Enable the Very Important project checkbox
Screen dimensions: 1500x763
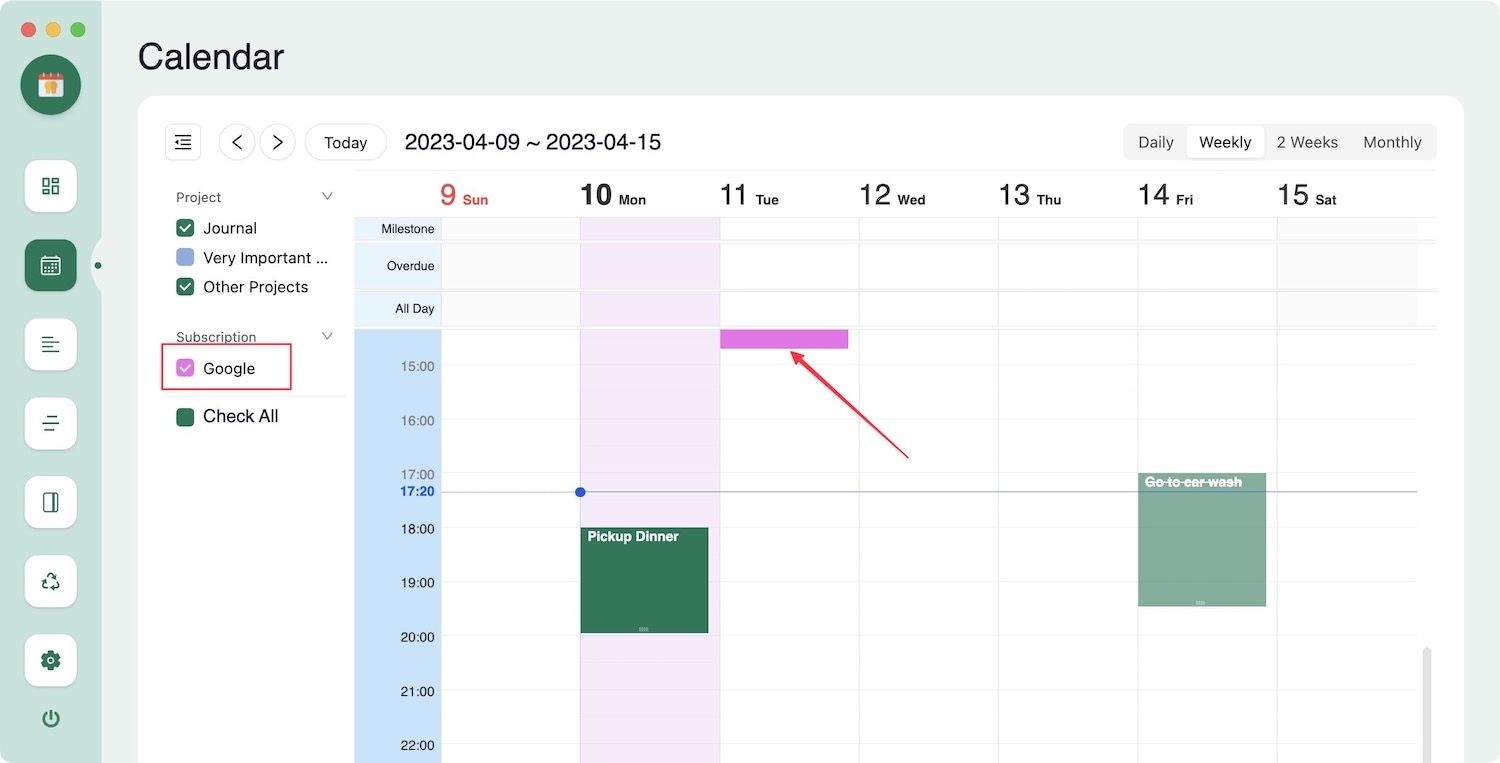point(185,257)
